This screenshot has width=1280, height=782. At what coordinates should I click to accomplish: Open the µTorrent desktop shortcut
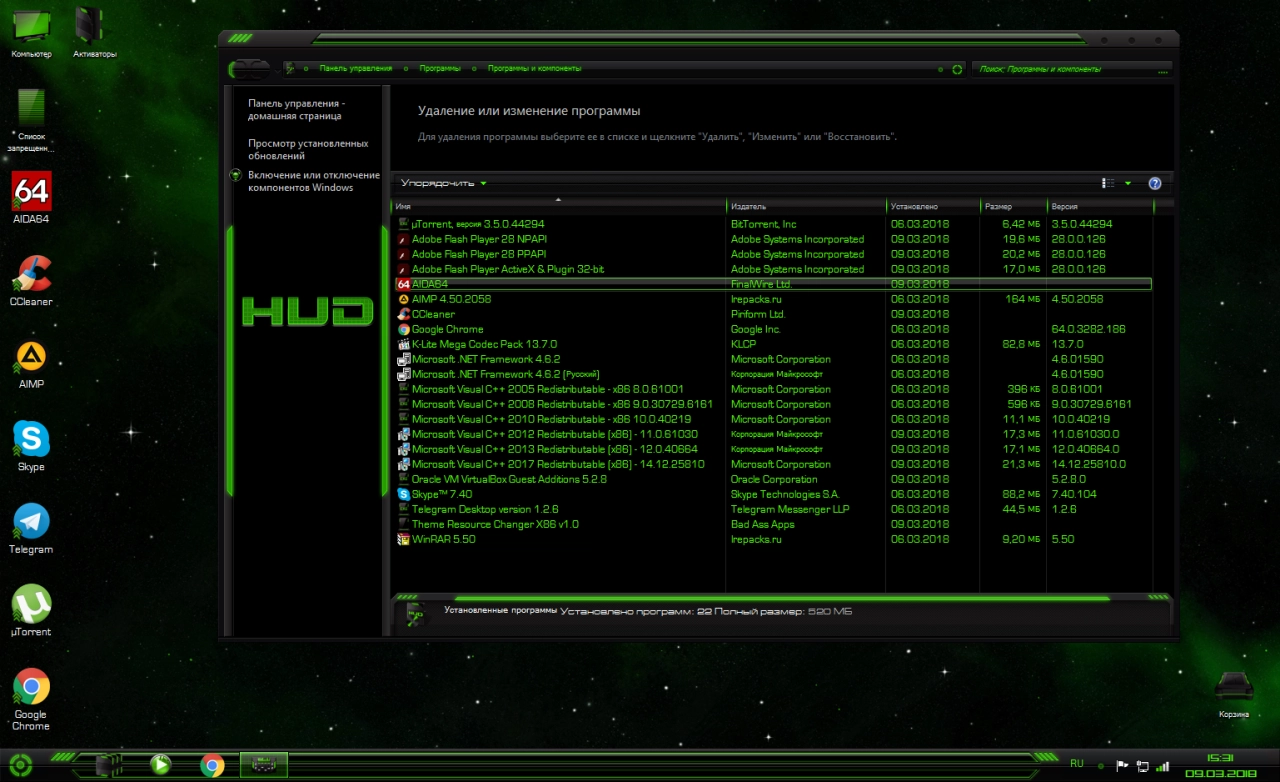click(x=31, y=611)
